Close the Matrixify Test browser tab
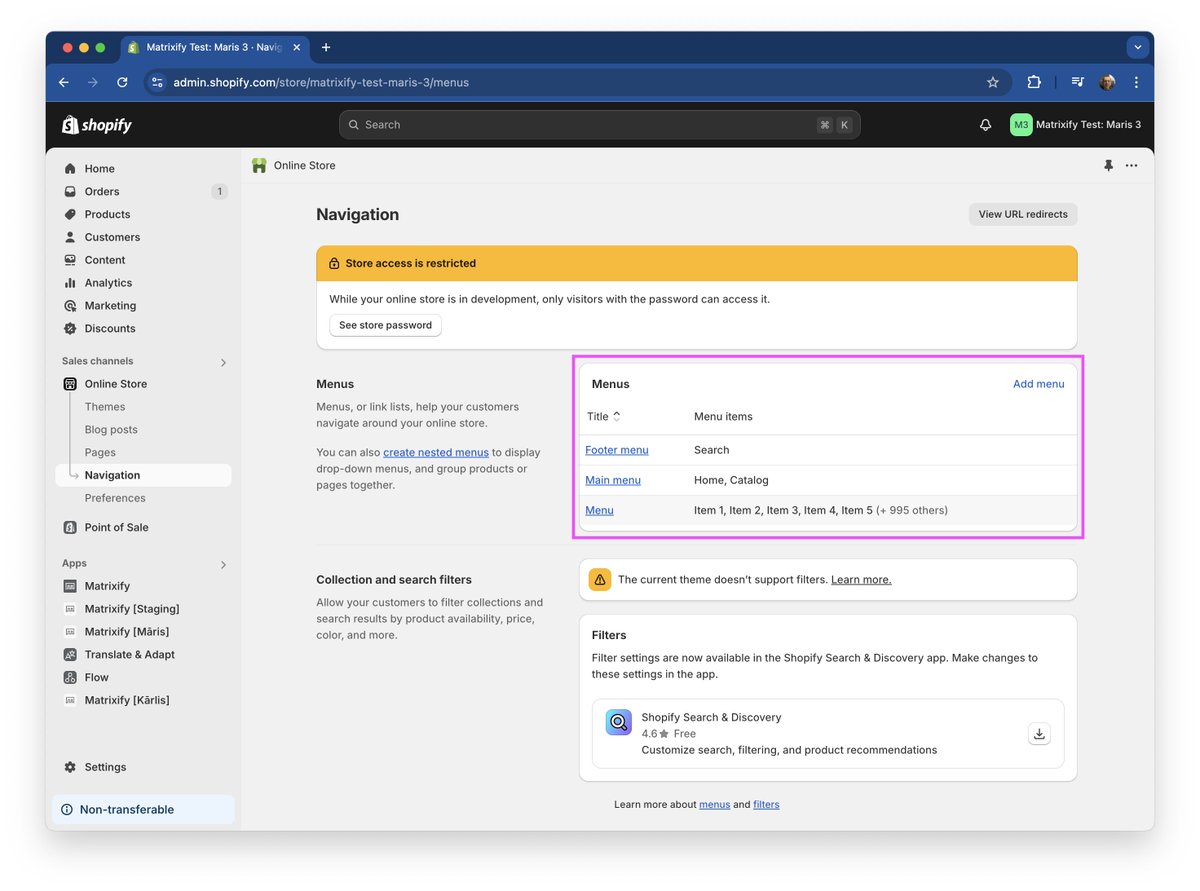Viewport: 1200px width, 891px height. coord(296,47)
